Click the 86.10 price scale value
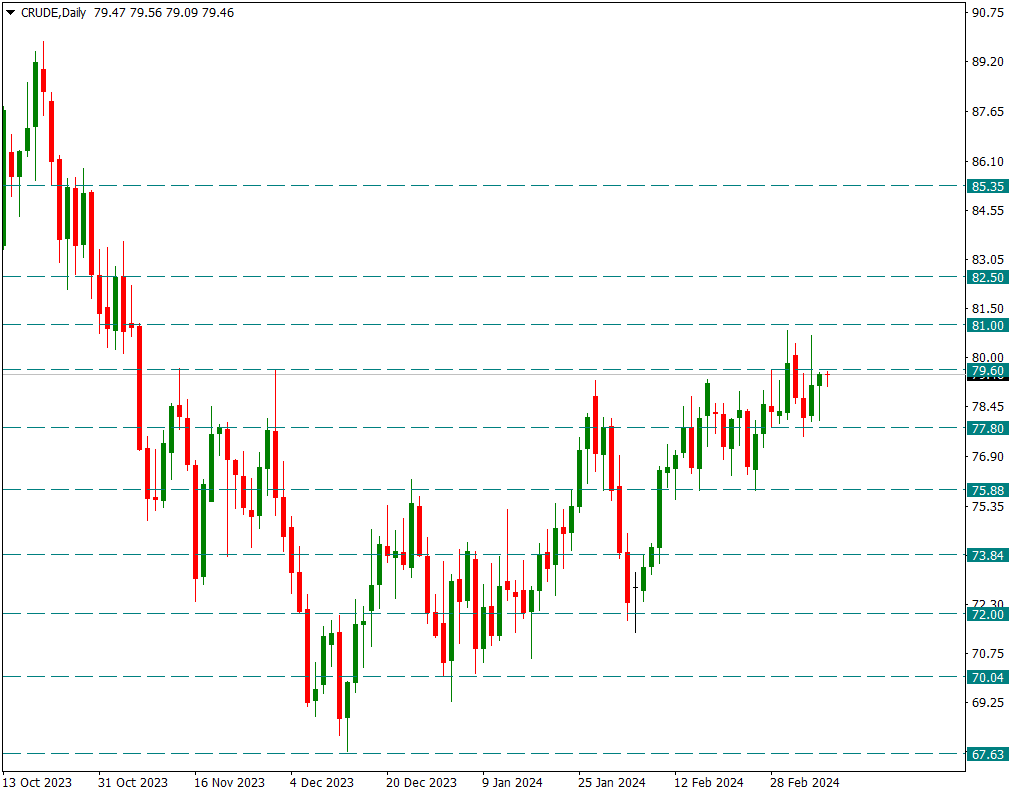Screen dimensions: 1015x795 (x=988, y=161)
